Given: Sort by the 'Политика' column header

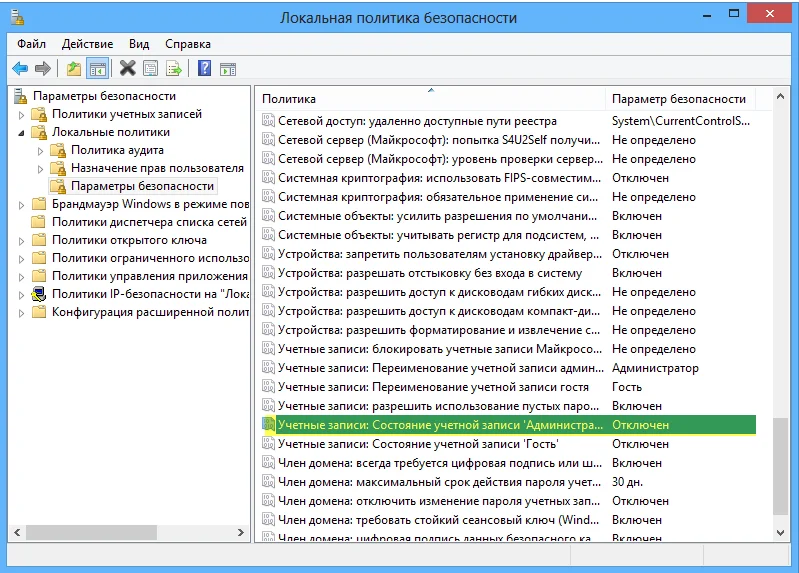Looking at the screenshot, I should pos(430,99).
